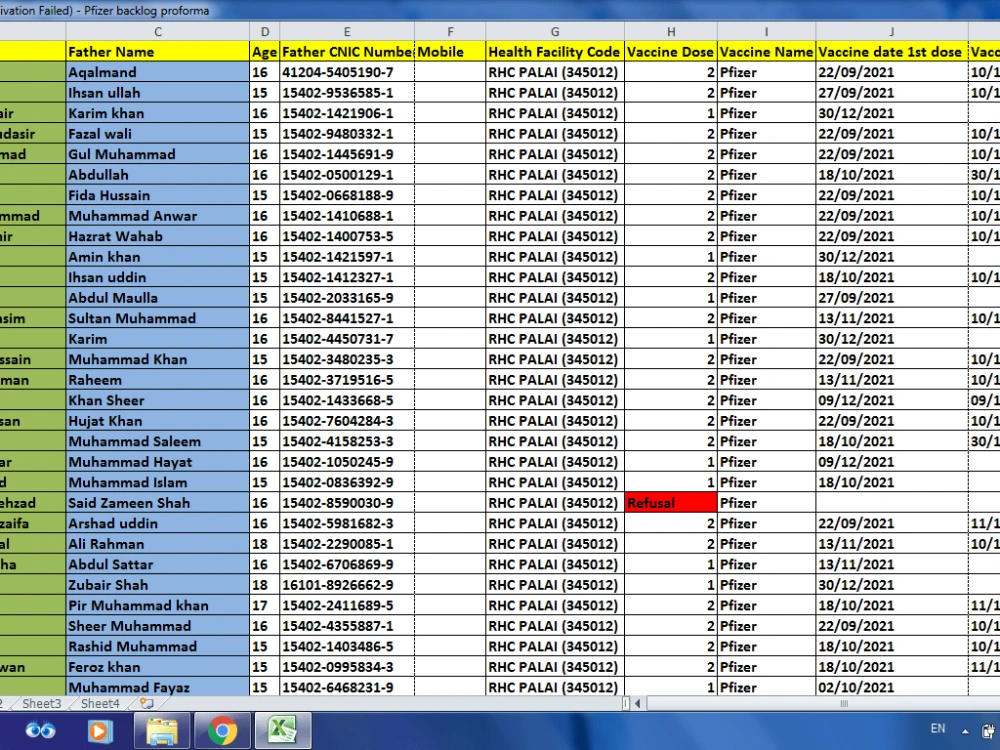The image size is (1000, 750).
Task: Select column H header
Action: point(671,31)
